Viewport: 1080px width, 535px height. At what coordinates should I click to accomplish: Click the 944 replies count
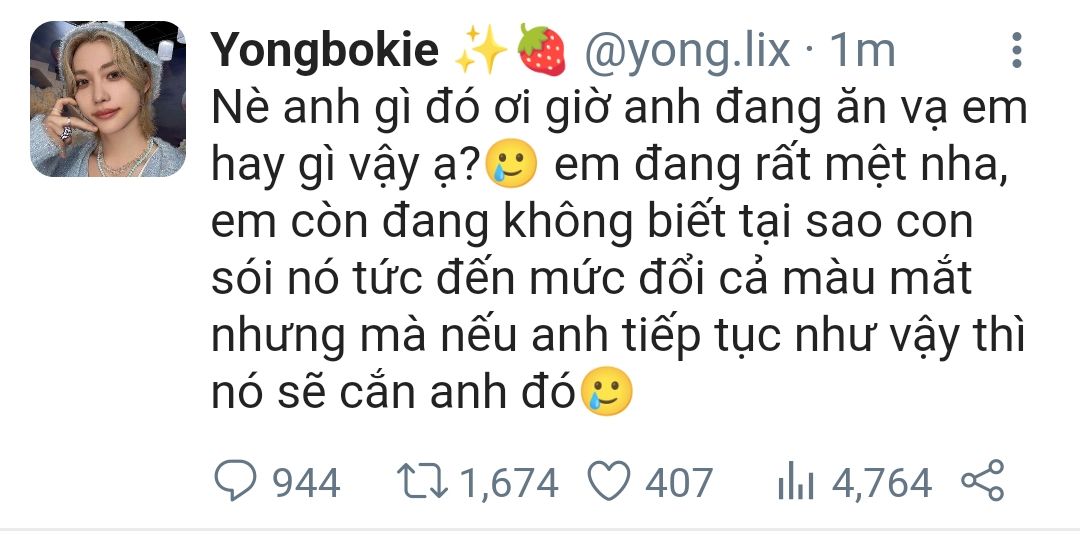307,482
